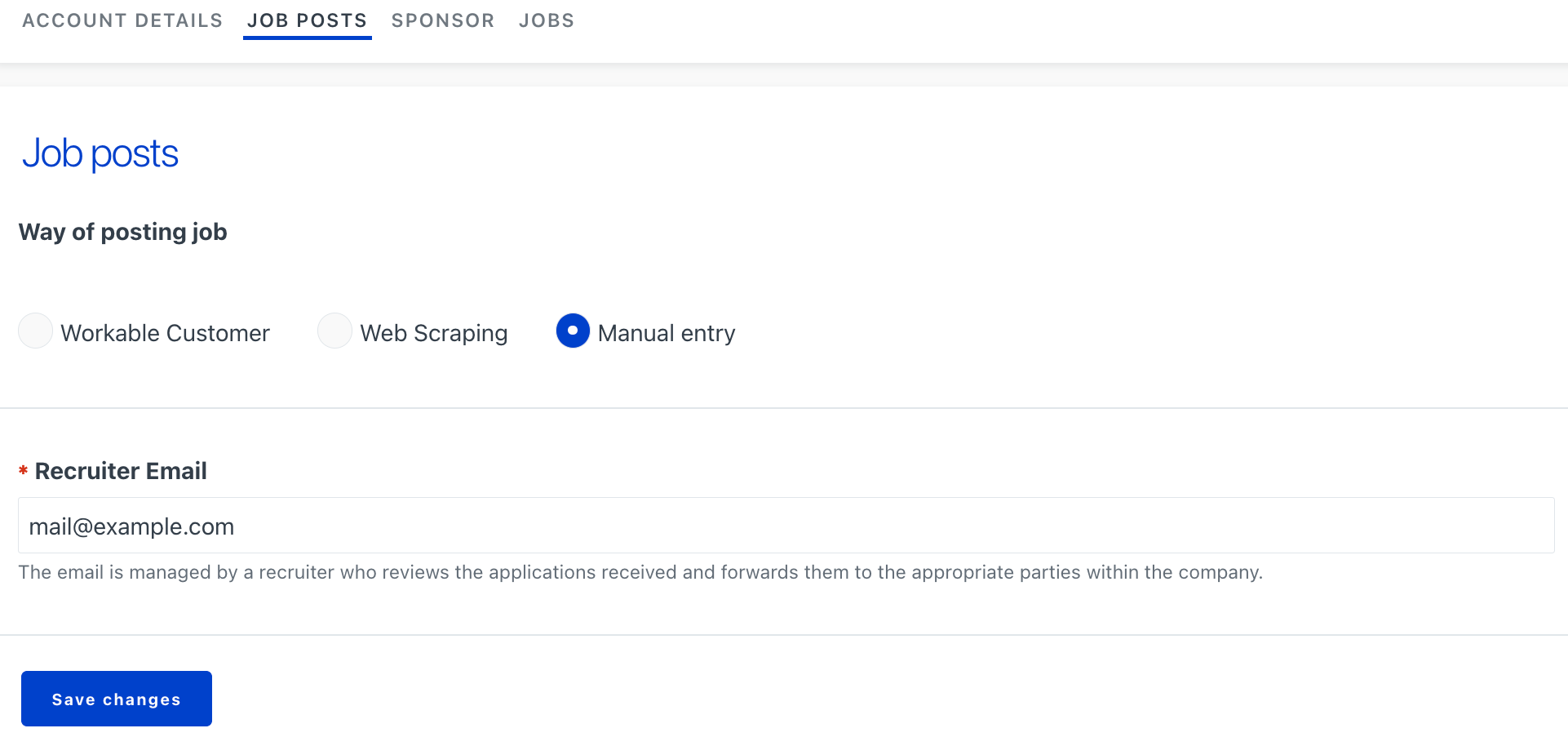Click the recruiter email helper description text

coord(640,572)
